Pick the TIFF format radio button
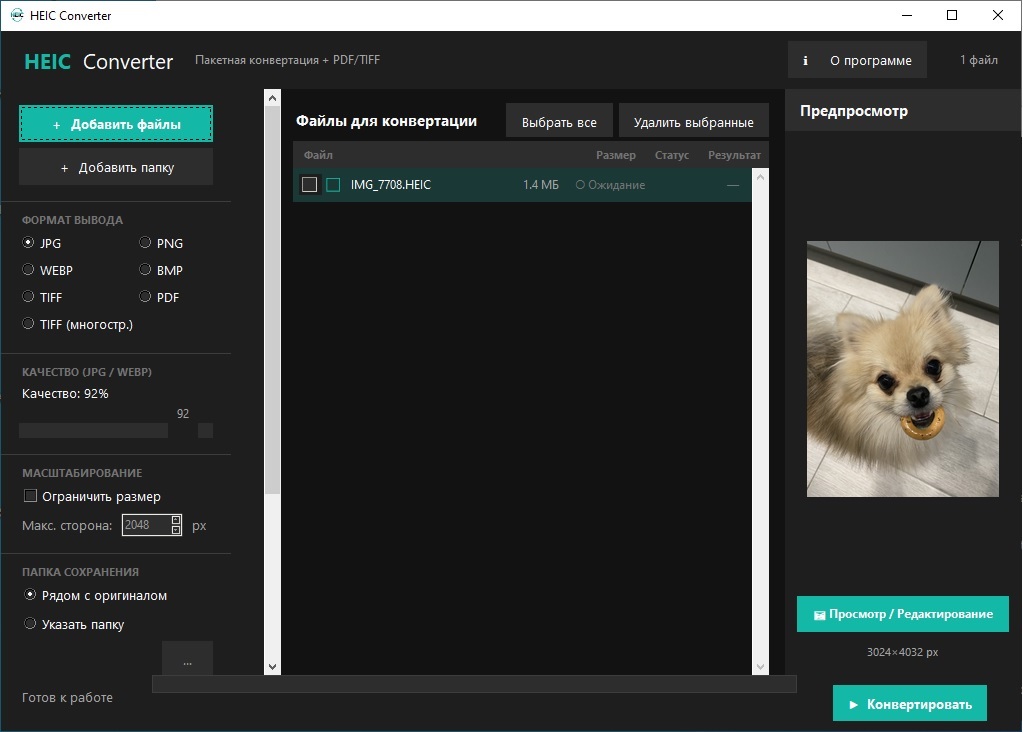Image resolution: width=1023 pixels, height=732 pixels. [x=28, y=297]
